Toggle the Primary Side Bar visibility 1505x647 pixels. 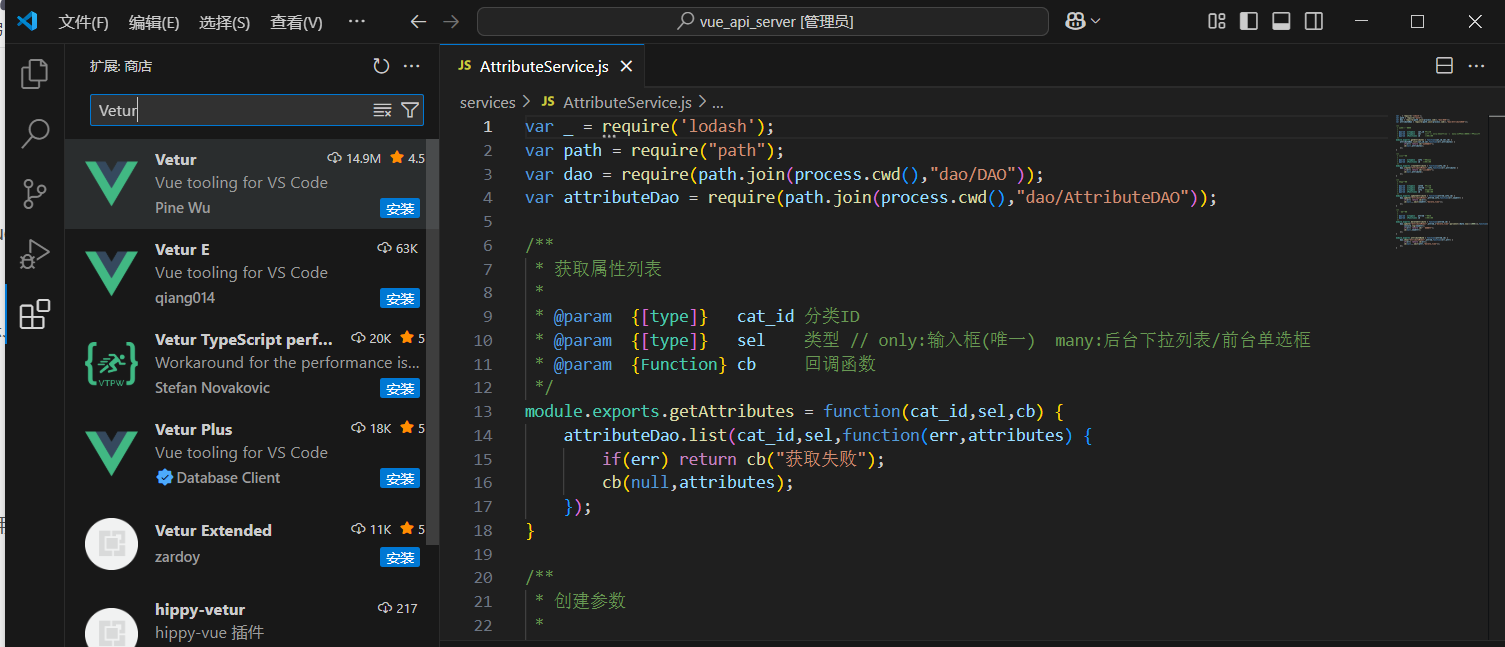pos(1248,20)
